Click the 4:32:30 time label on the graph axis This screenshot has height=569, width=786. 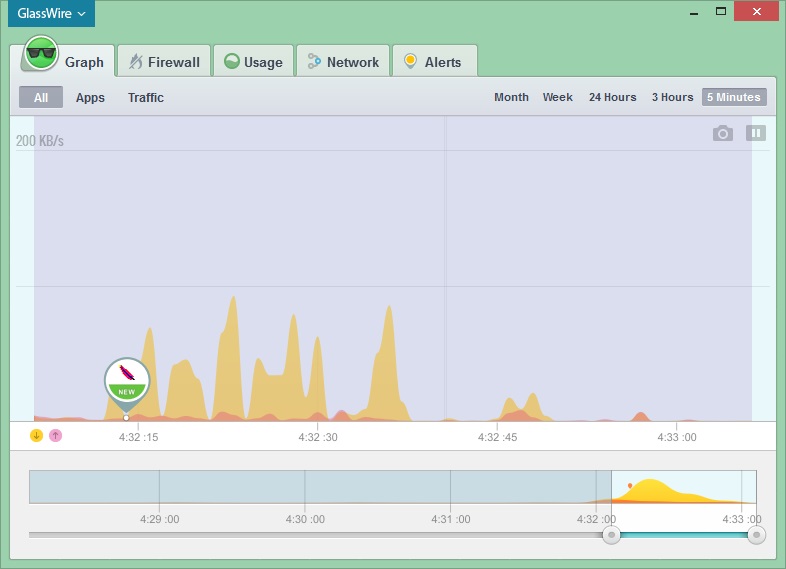point(318,437)
